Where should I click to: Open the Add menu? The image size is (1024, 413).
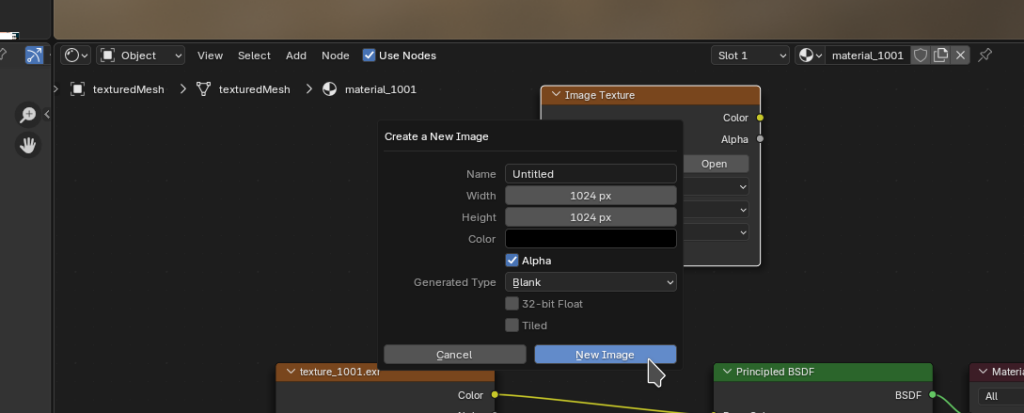(296, 56)
